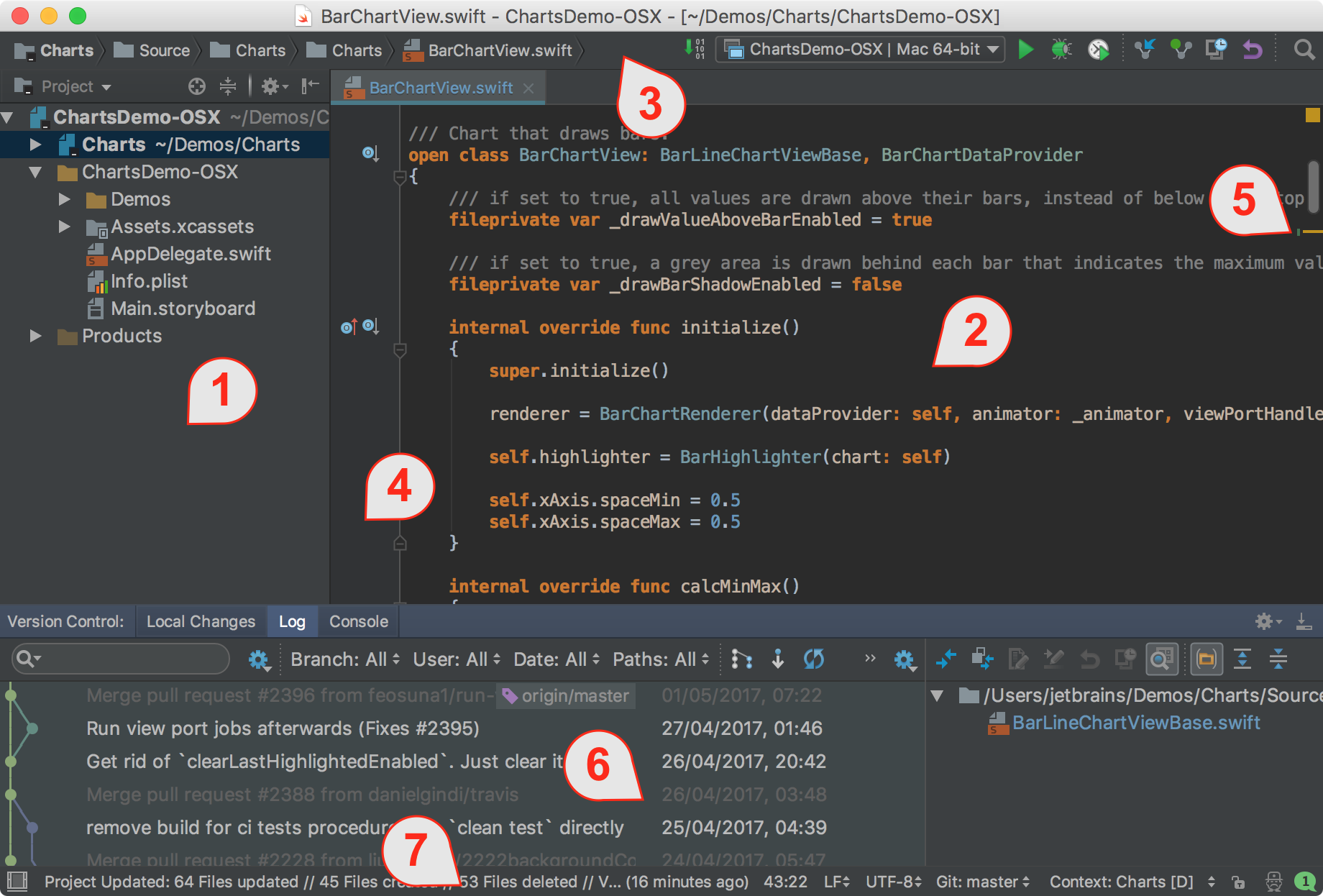Hide the Project tool window panel
Screen dimensions: 1323x896
[310, 87]
